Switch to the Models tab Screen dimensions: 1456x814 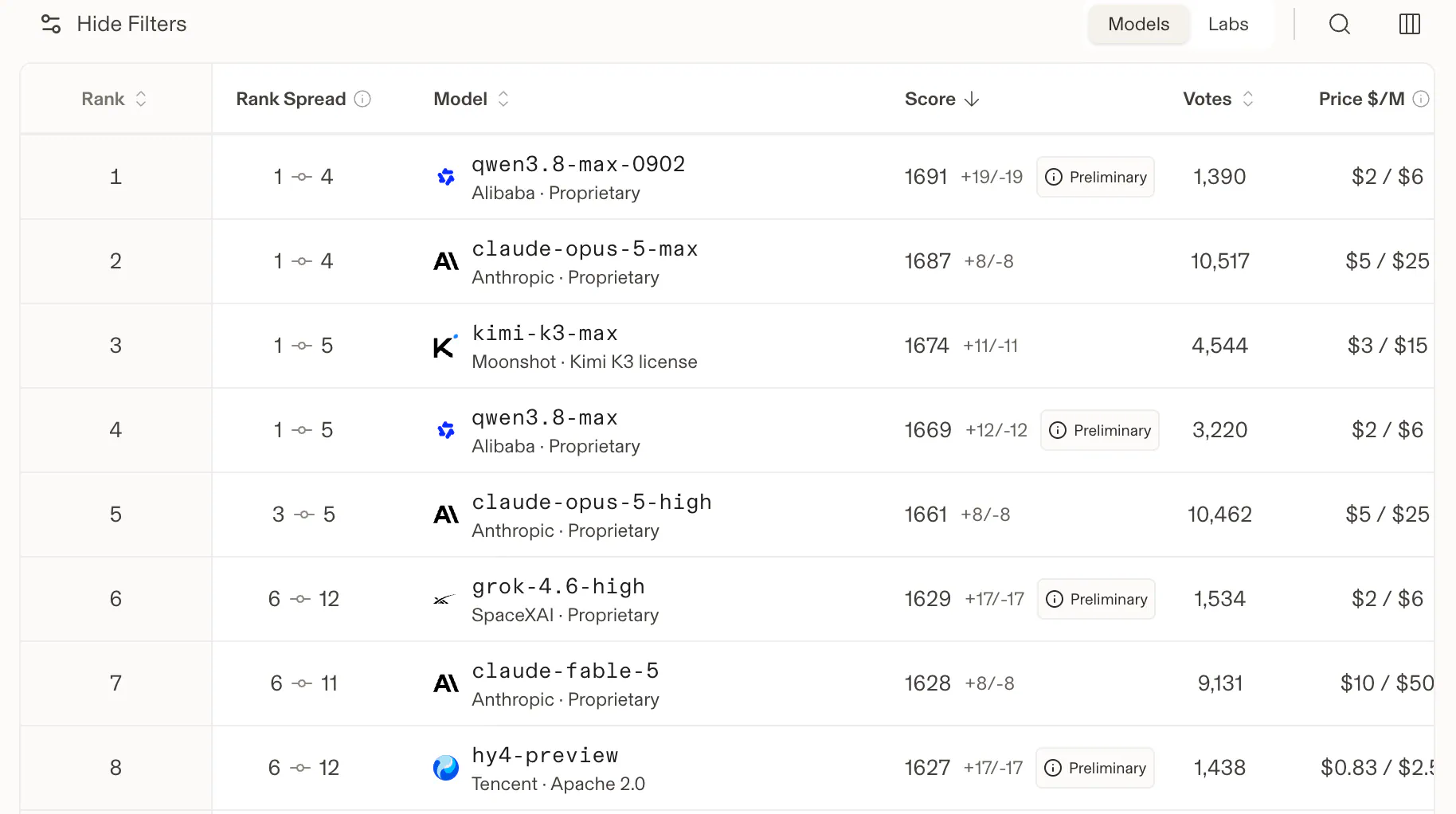(x=1139, y=24)
